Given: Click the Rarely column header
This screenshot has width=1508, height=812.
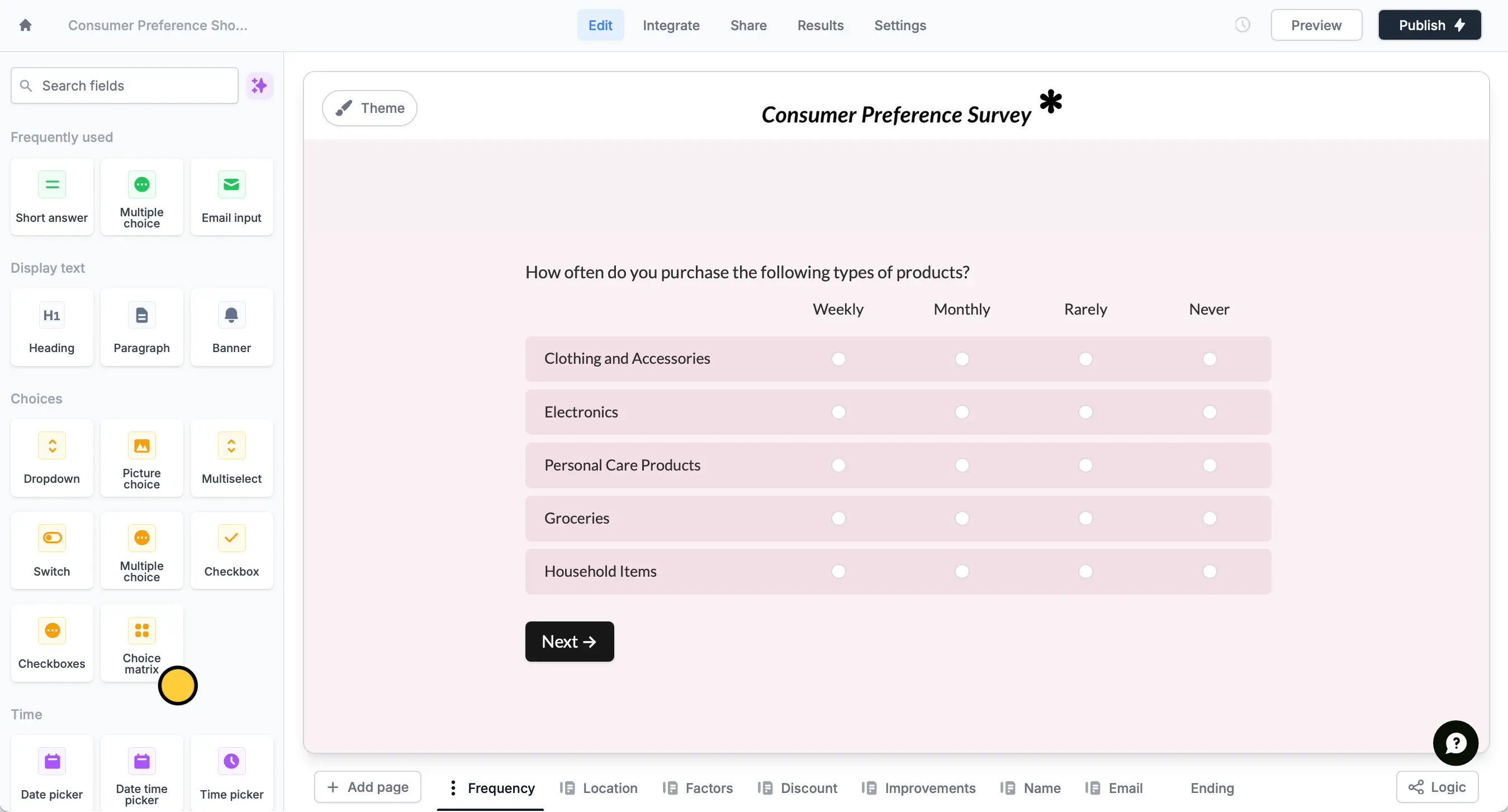Looking at the screenshot, I should coord(1085,309).
